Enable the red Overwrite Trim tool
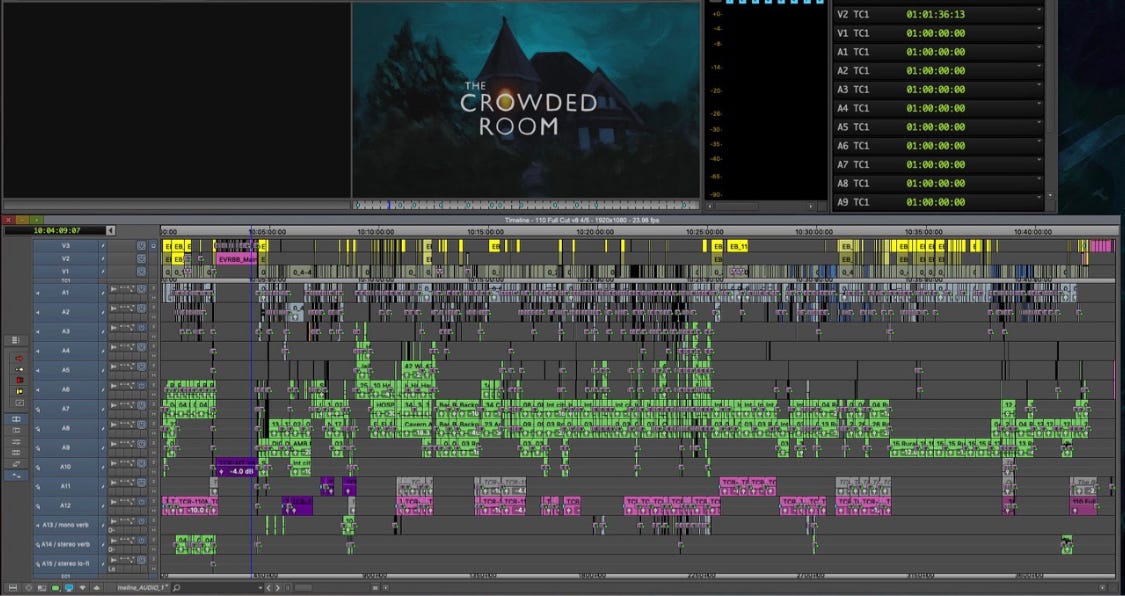The width and height of the screenshot is (1125, 596). pyautogui.click(x=19, y=380)
